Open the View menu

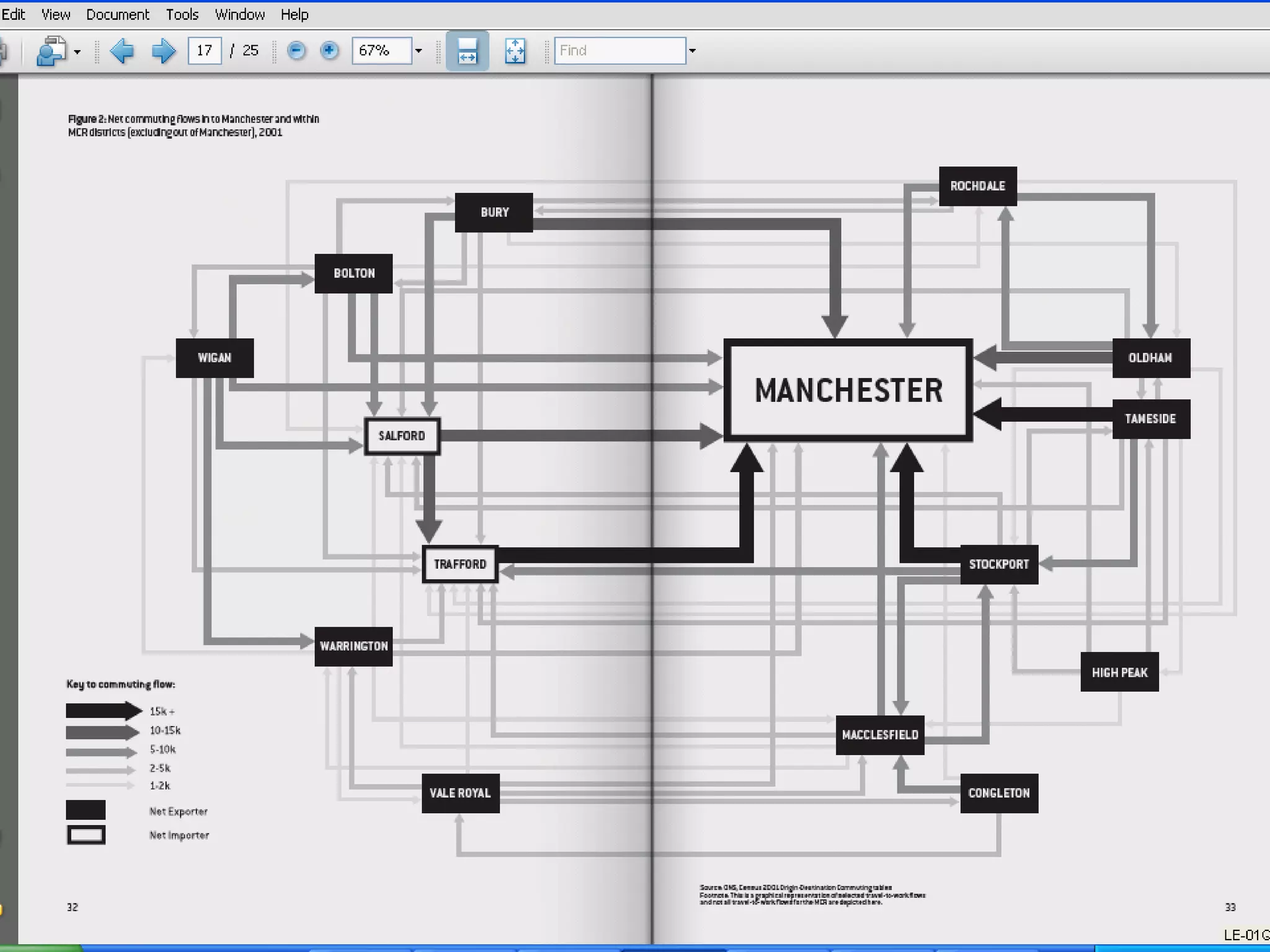pyautogui.click(x=56, y=14)
